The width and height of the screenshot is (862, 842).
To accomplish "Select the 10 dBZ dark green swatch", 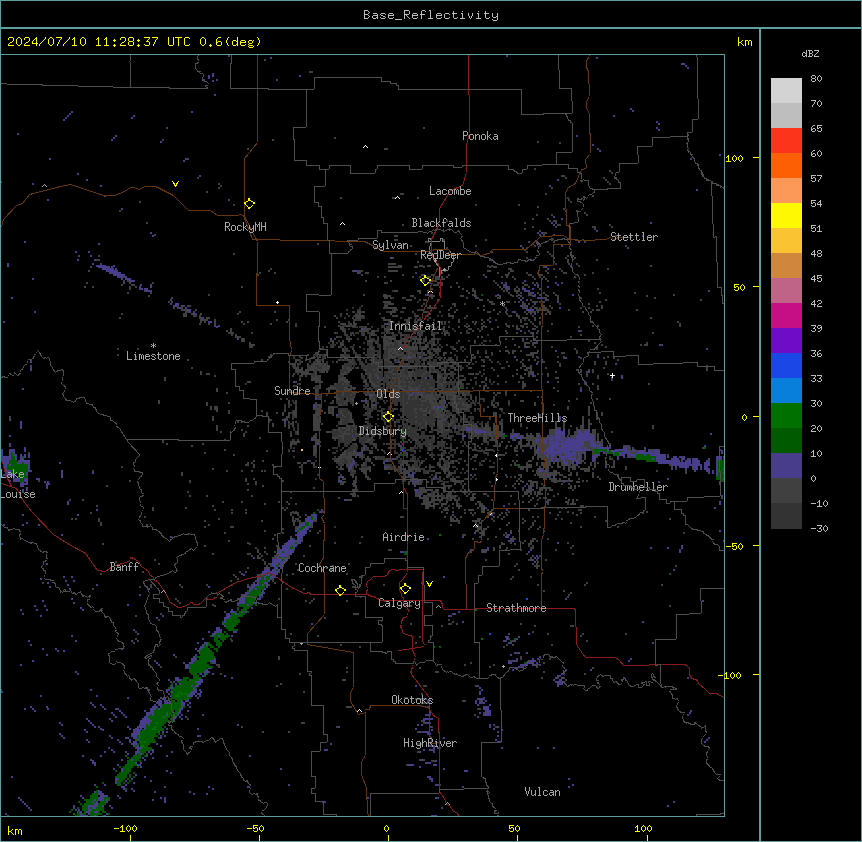I will pyautogui.click(x=786, y=440).
